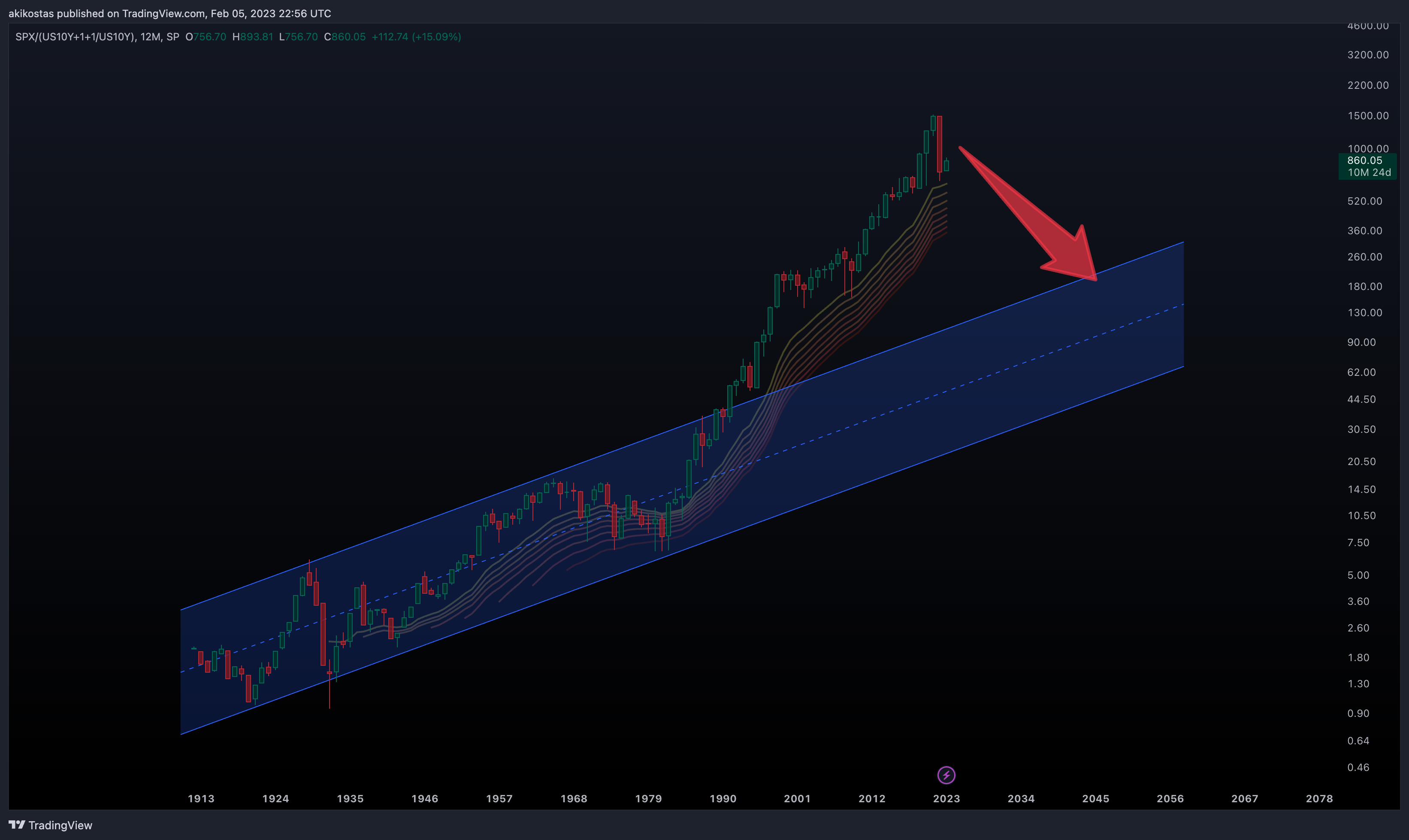The image size is (1409, 840).
Task: Click the 2200.00 price scale label
Action: (1368, 85)
